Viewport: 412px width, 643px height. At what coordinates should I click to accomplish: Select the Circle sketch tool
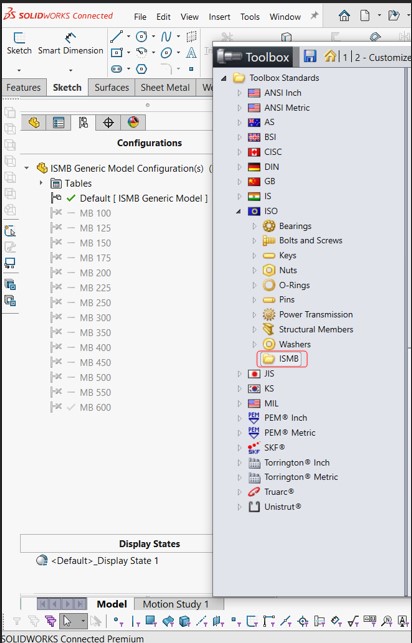[x=141, y=36]
